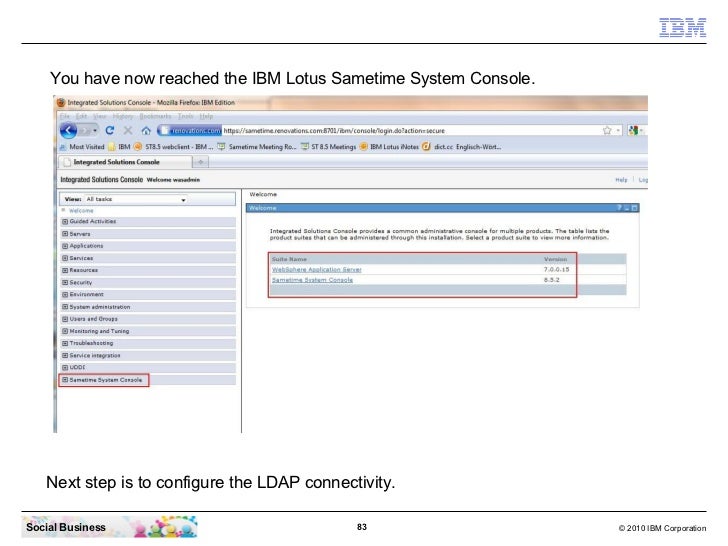Expand the Applications node
Image resolution: width=728 pixels, height=546 pixels.
[65, 246]
